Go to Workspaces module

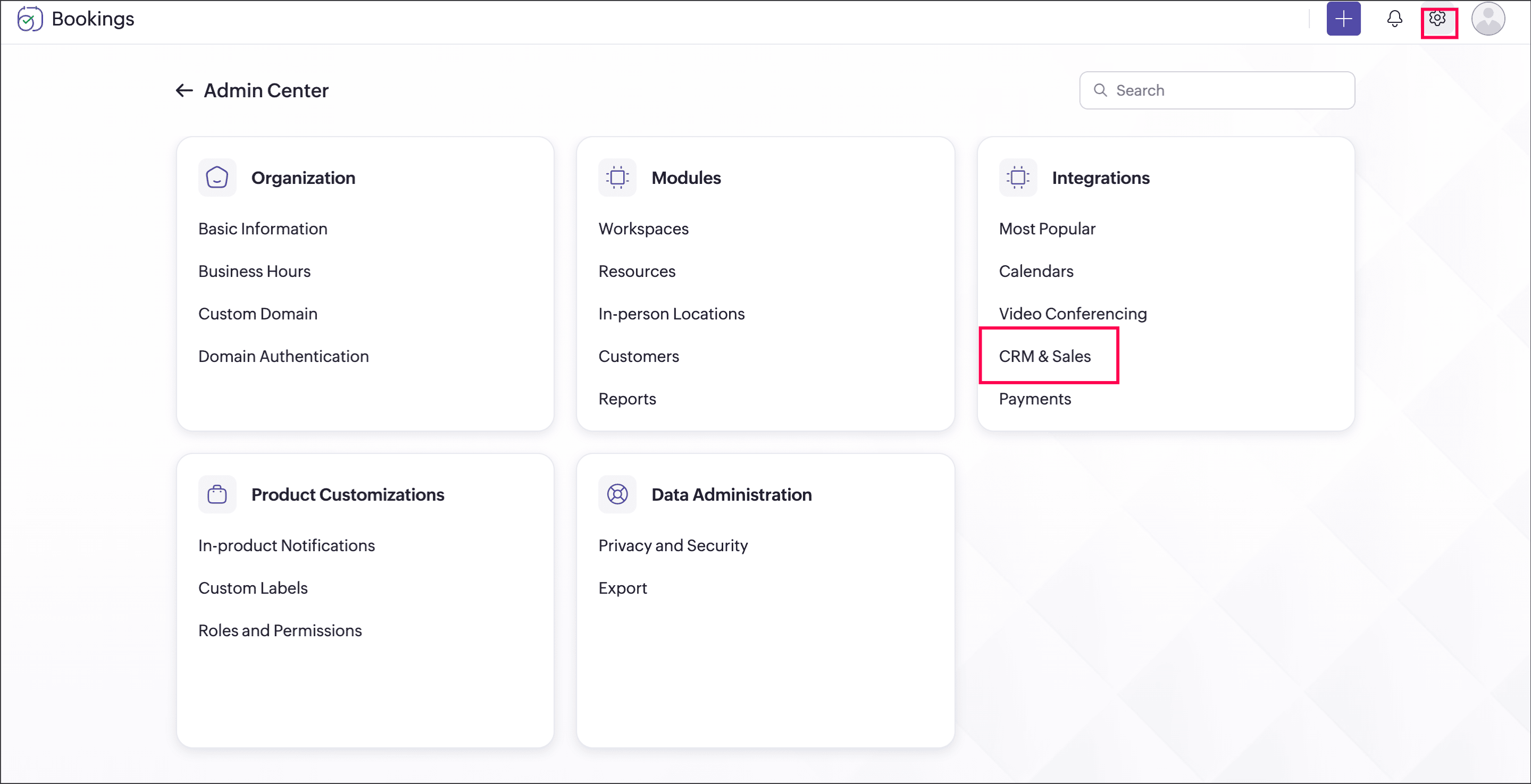coord(643,229)
